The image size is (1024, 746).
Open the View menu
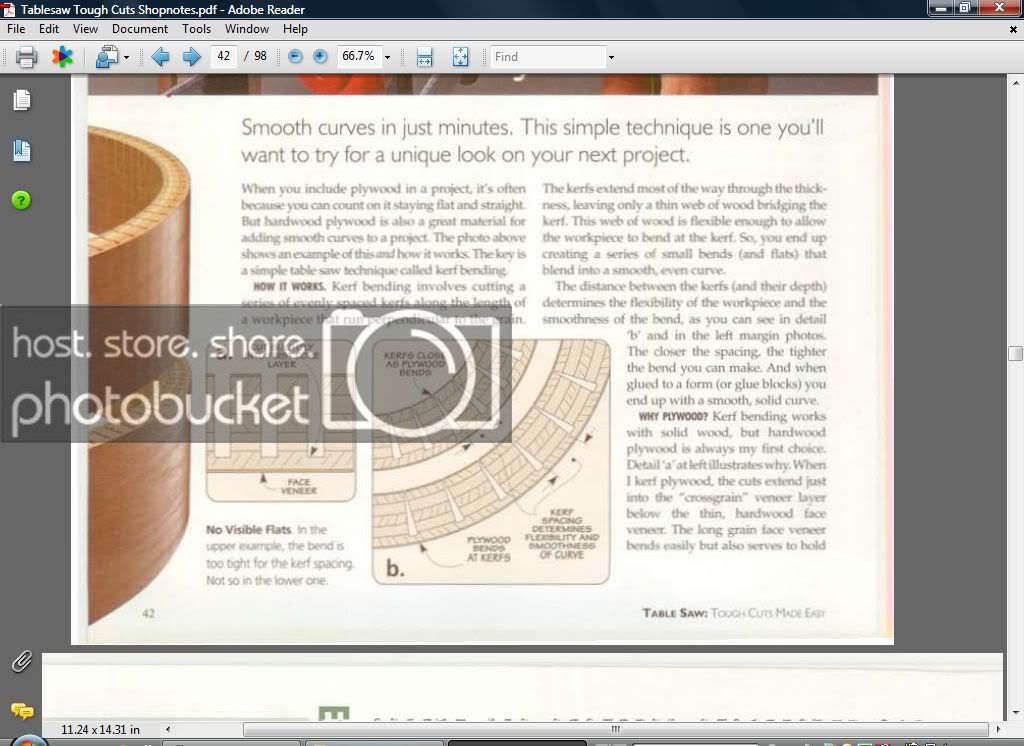pyautogui.click(x=85, y=29)
